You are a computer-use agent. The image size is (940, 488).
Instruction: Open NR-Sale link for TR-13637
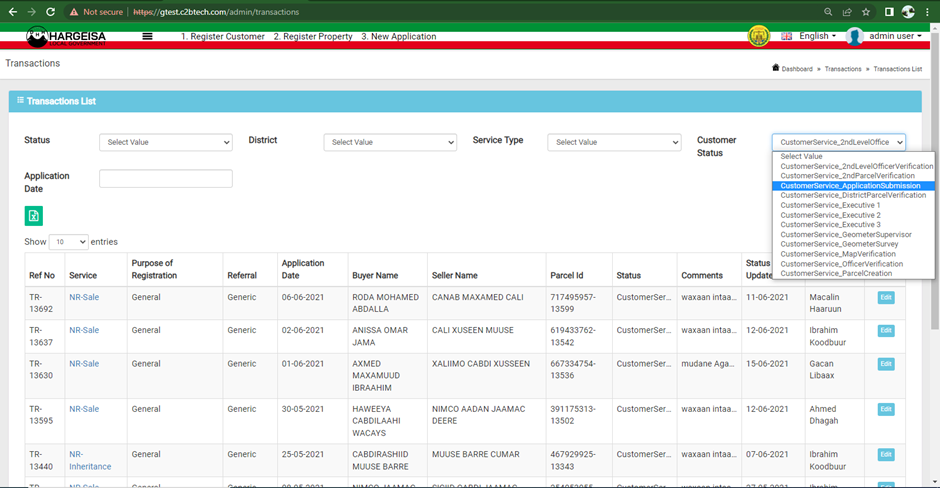pos(84,330)
